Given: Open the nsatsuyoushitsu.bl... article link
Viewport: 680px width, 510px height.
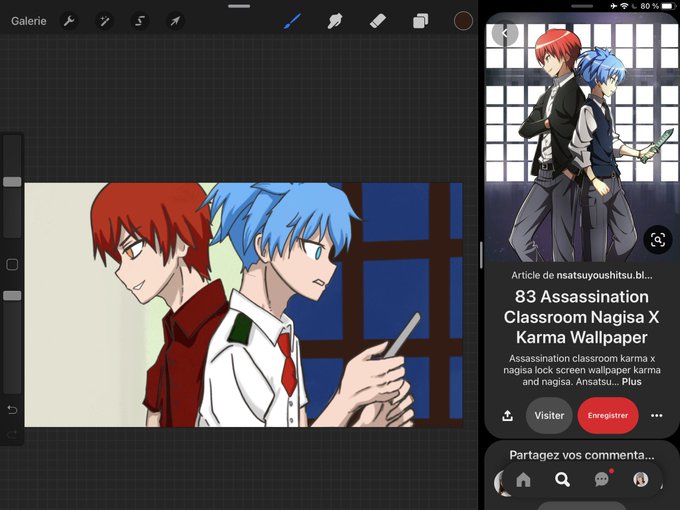Looking at the screenshot, I should (605, 275).
